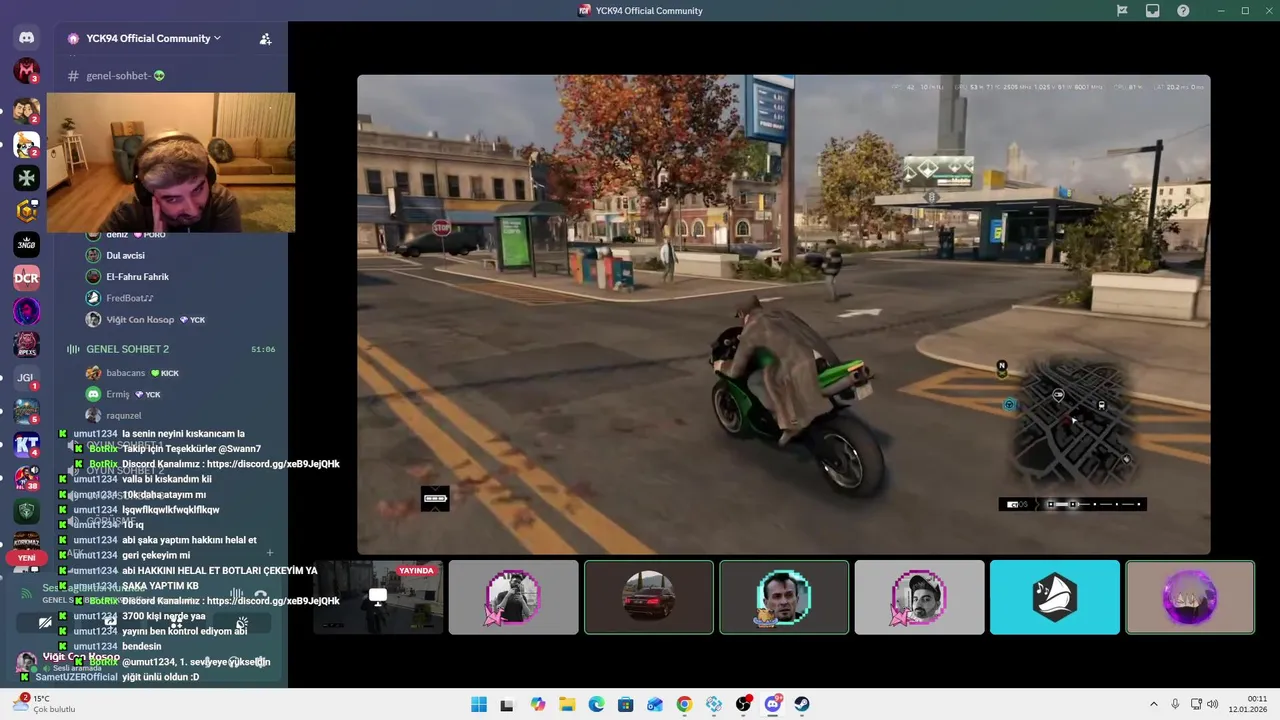
Task: Open weather widget showing 15°C
Action: [x=44, y=704]
